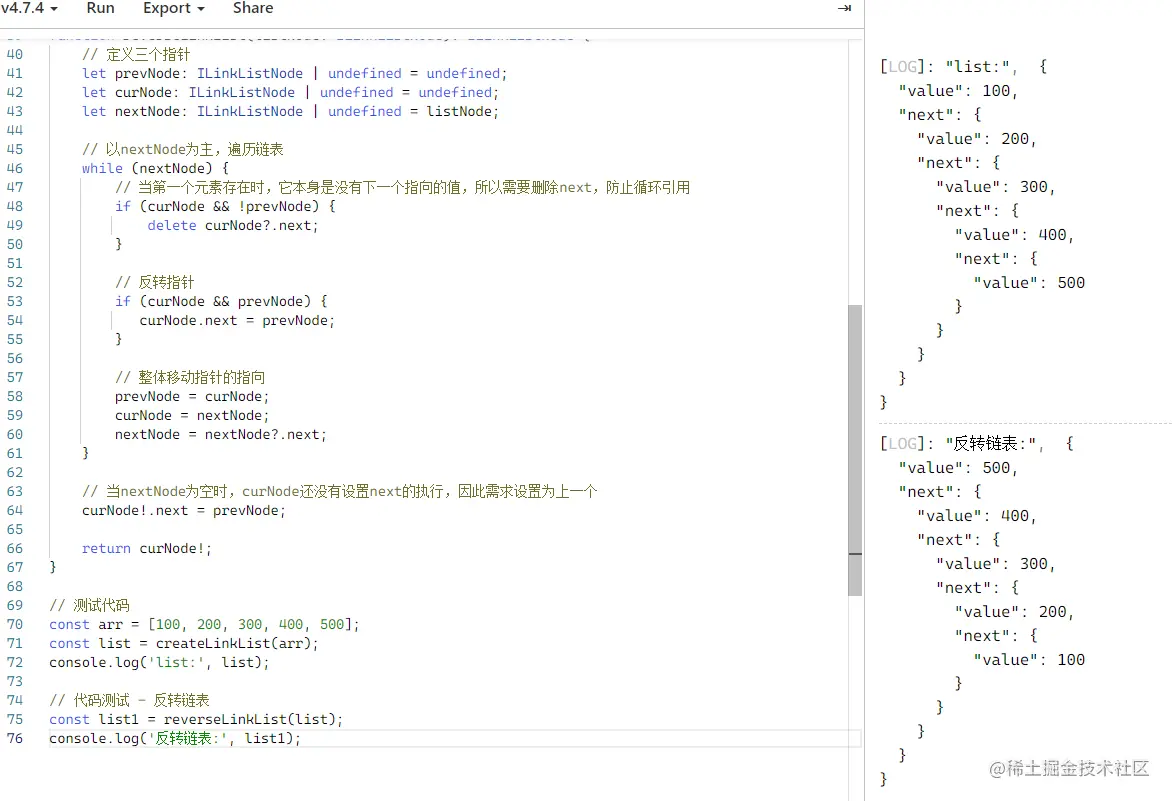The height and width of the screenshot is (801, 1172).
Task: Click line number 46 in the gutter
Action: click(15, 168)
